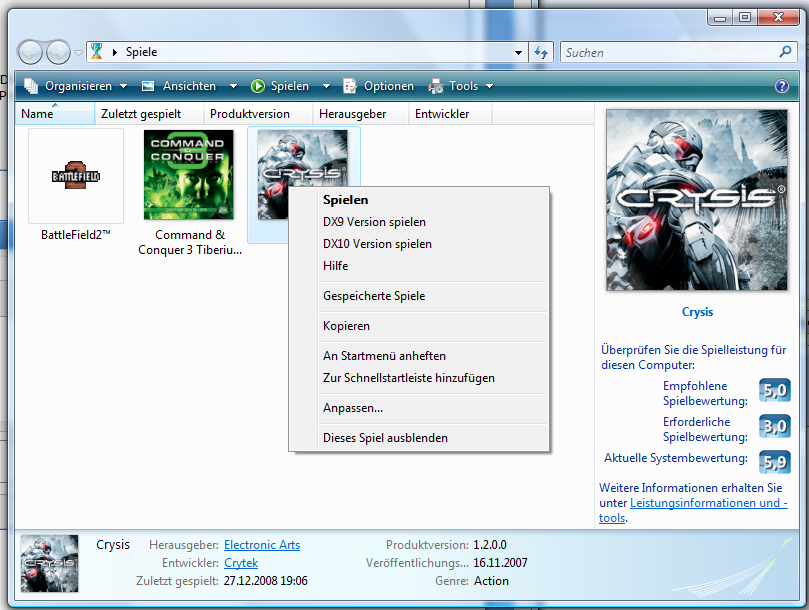Click the Empfohlene Spielbewertung 5,0 badge
This screenshot has height=610, width=809.
pos(775,390)
